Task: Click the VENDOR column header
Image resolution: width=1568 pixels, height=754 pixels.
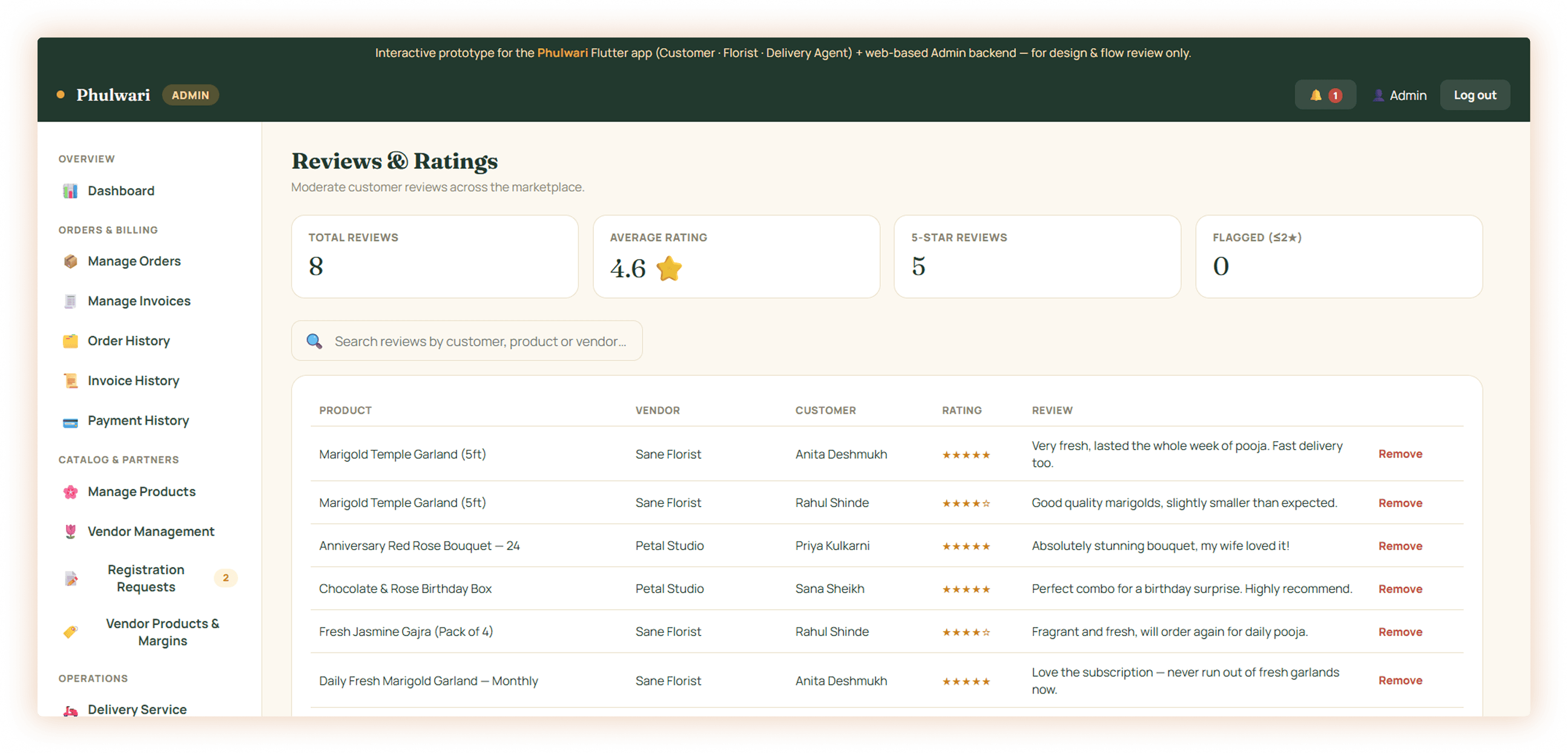Action: (657, 411)
